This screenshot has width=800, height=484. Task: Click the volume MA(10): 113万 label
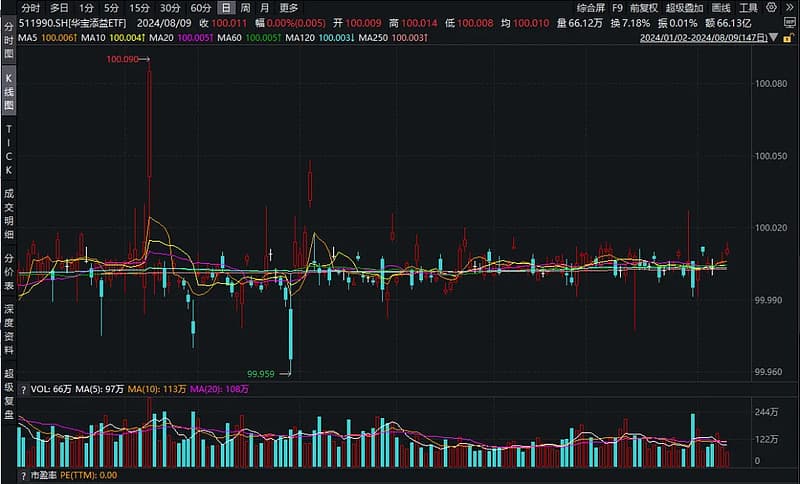click(157, 390)
